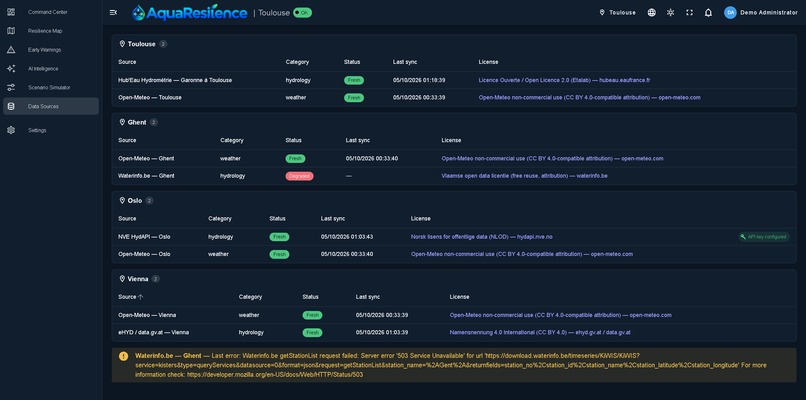Open the Open-Meteo license link in Toulouse row
This screenshot has width=806, height=400.
pyautogui.click(x=590, y=97)
